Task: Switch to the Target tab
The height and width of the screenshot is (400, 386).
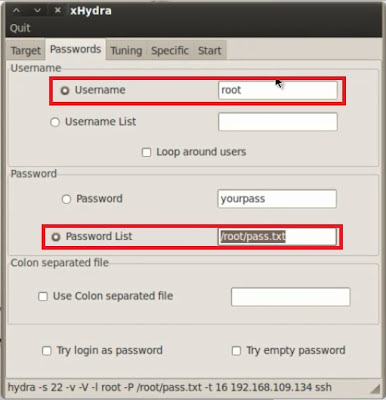Action: point(26,51)
